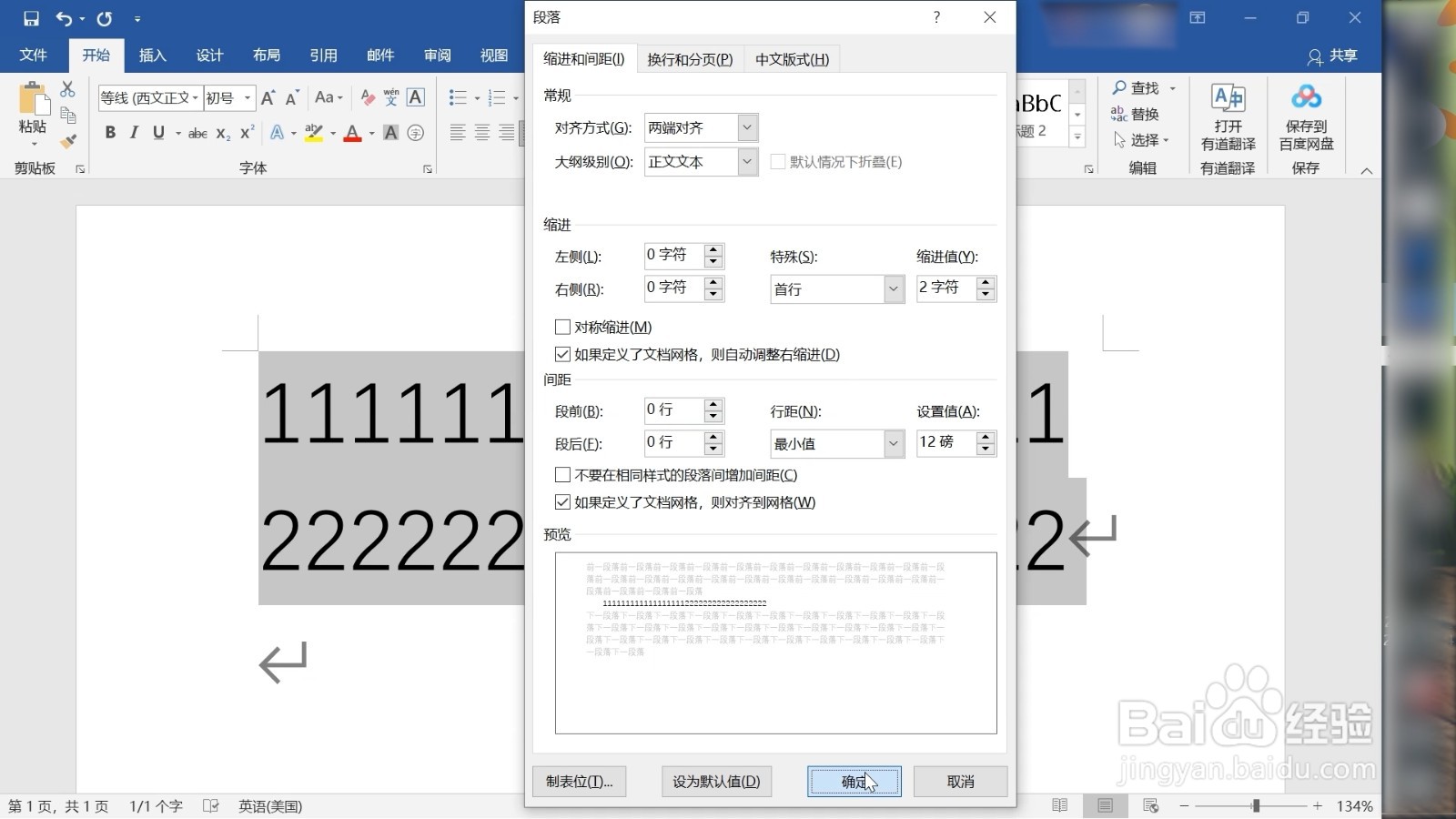The width and height of the screenshot is (1456, 819).
Task: Open the font name dropdown
Action: pyautogui.click(x=195, y=97)
